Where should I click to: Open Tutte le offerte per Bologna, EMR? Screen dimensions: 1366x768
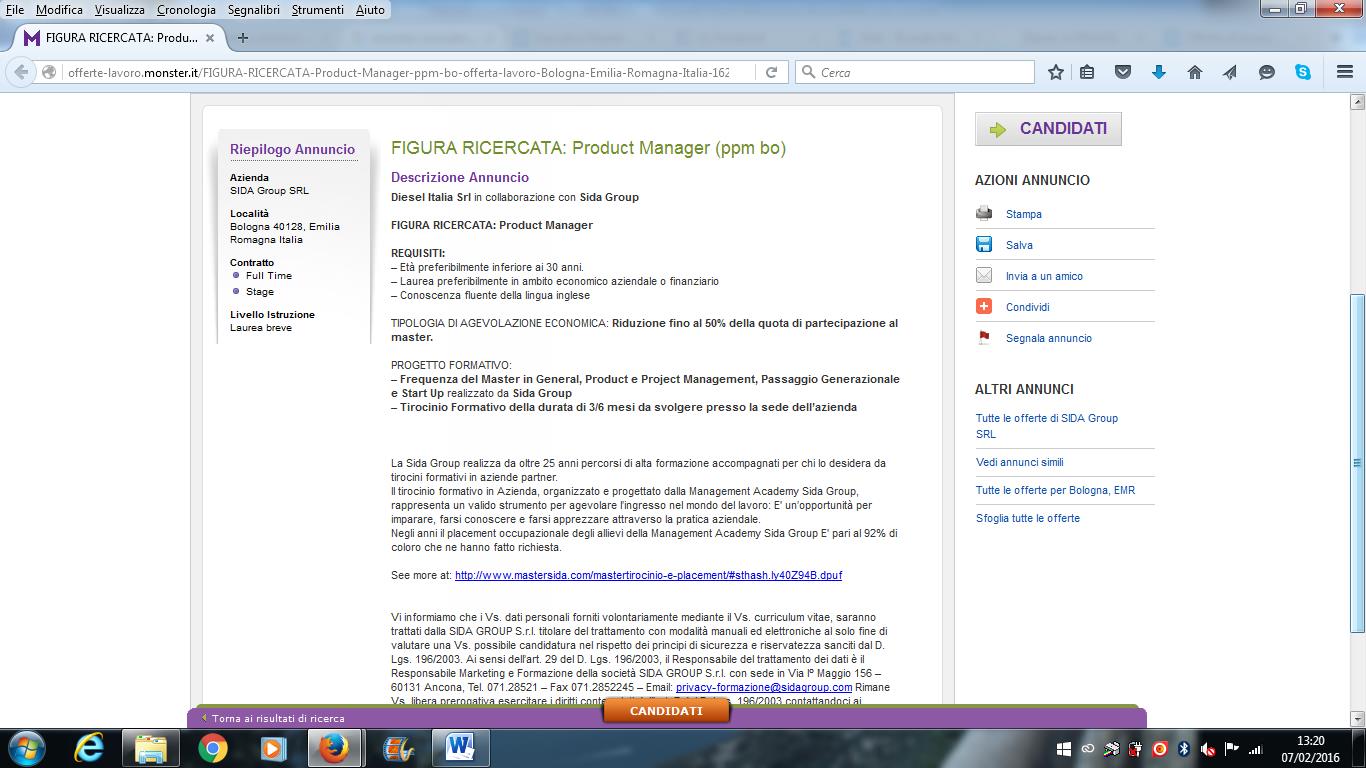pyautogui.click(x=1056, y=490)
